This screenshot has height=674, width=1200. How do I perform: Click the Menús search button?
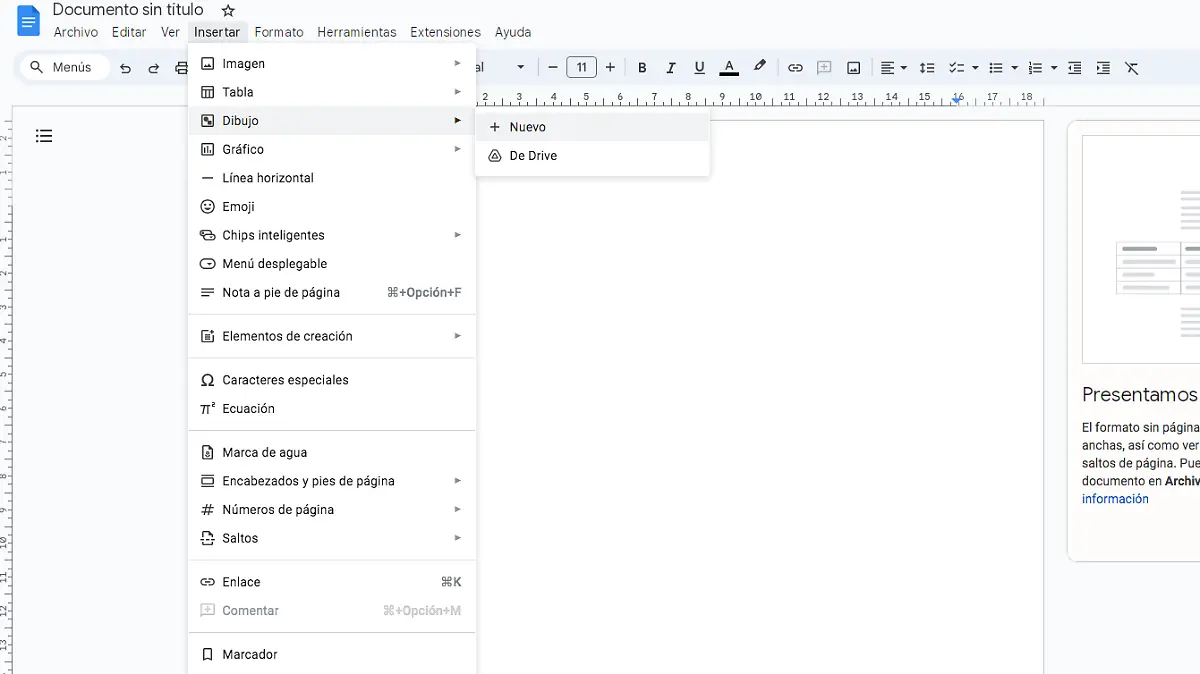click(62, 67)
